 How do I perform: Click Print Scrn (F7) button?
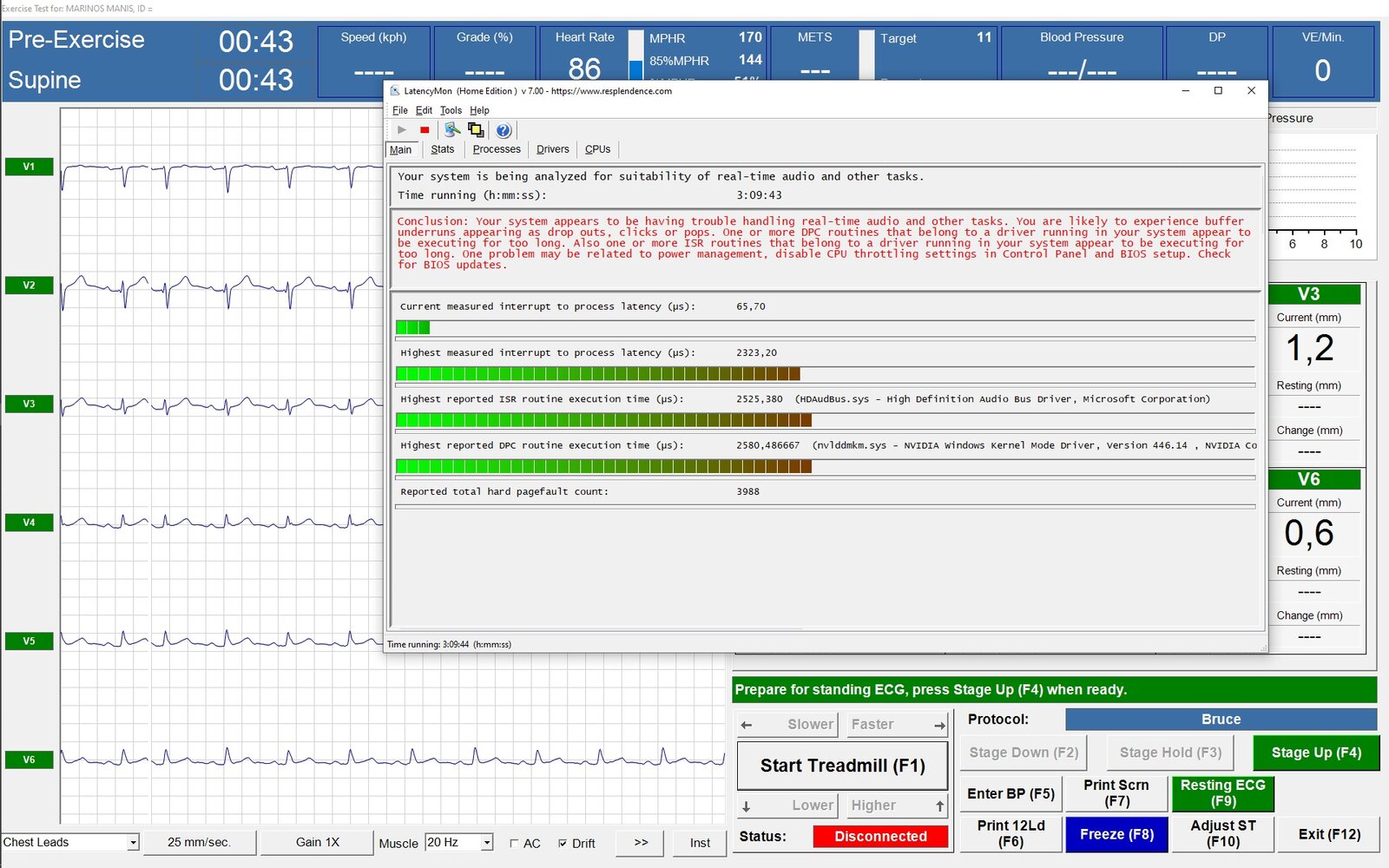pos(1116,793)
